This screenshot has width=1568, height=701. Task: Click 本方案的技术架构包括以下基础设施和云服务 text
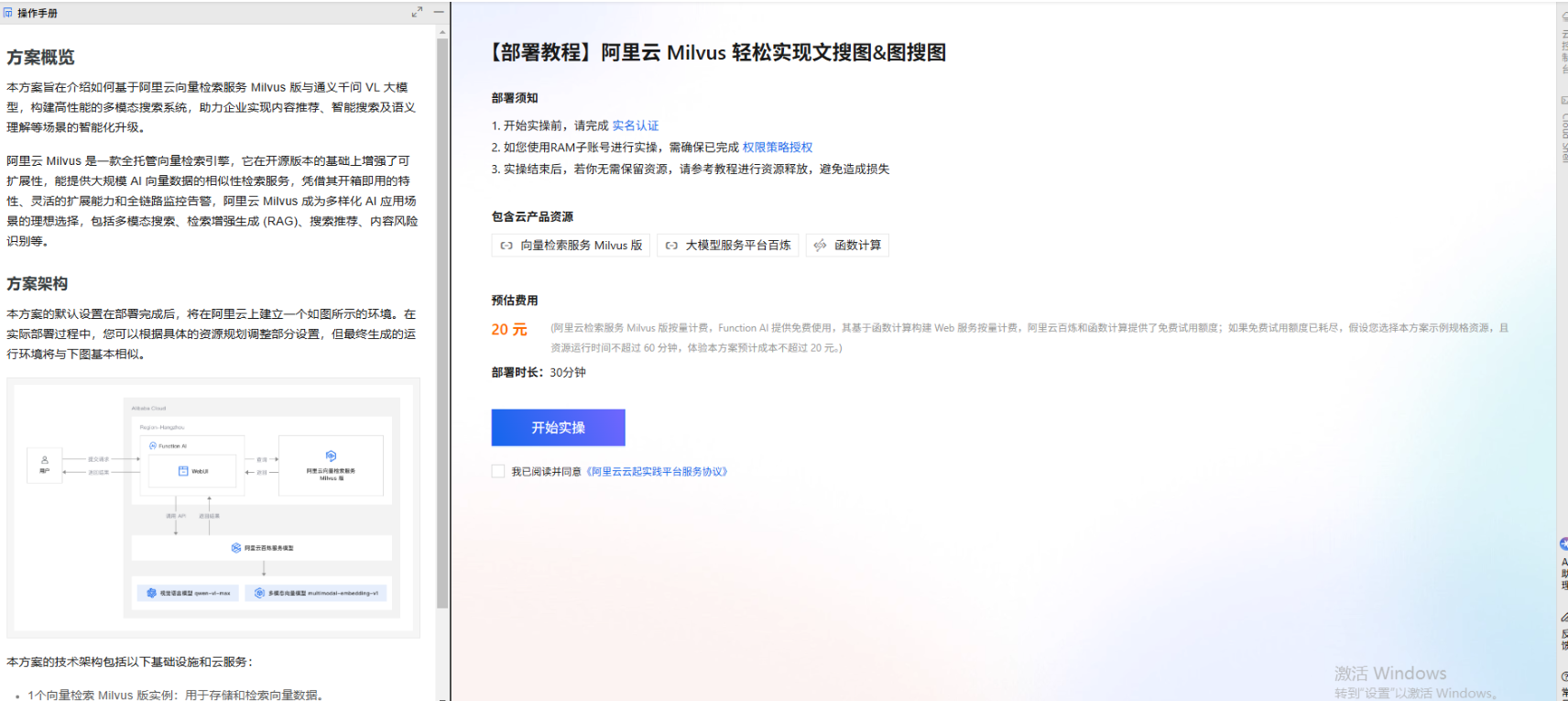pos(129,662)
